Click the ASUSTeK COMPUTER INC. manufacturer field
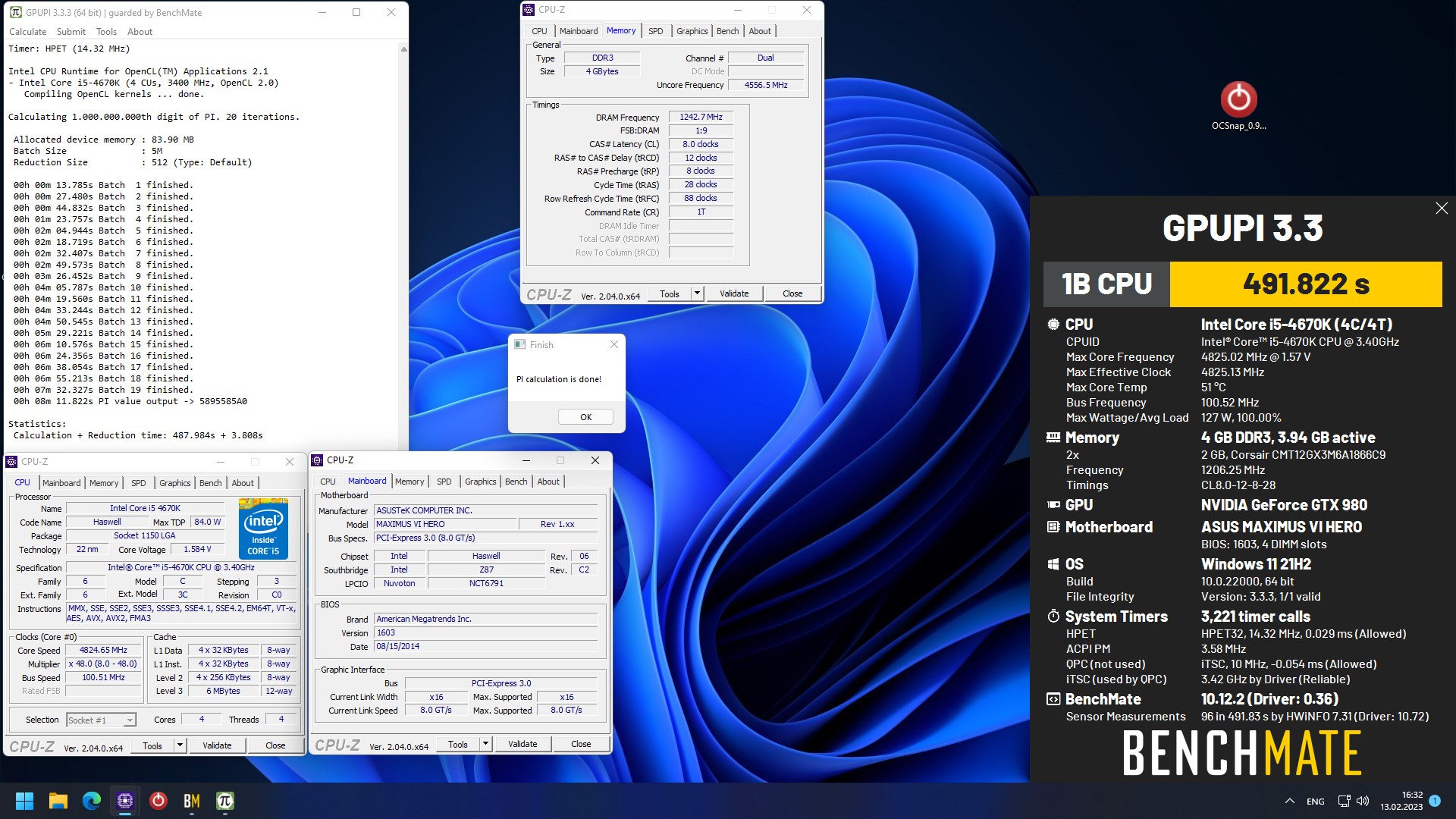This screenshot has height=819, width=1456. pyautogui.click(x=486, y=510)
